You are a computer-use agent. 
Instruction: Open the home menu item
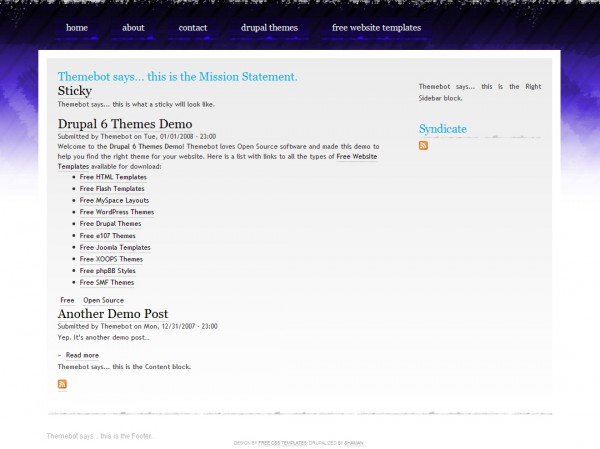[77, 28]
